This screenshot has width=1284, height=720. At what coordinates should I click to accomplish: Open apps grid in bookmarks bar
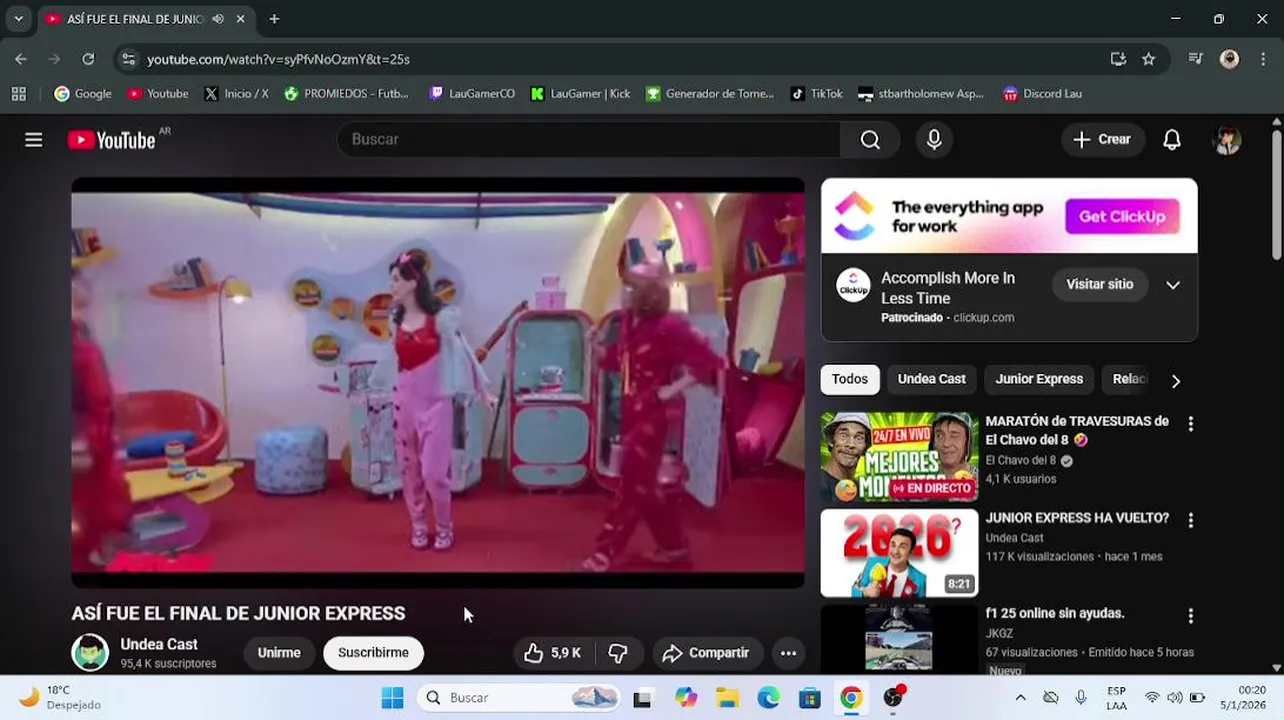click(x=18, y=94)
